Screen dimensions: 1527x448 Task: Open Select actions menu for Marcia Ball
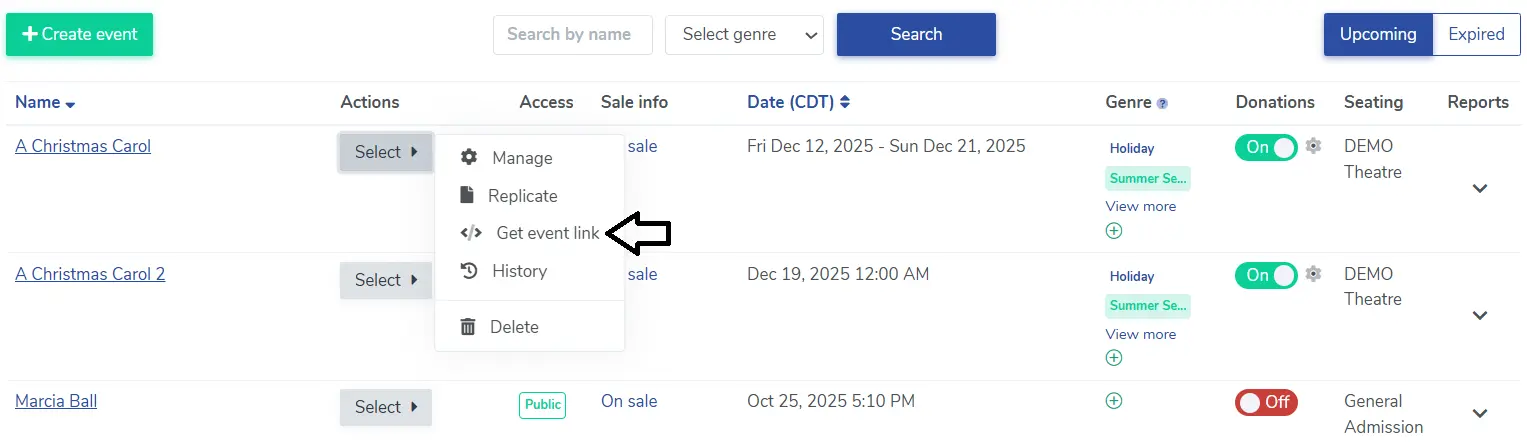385,407
